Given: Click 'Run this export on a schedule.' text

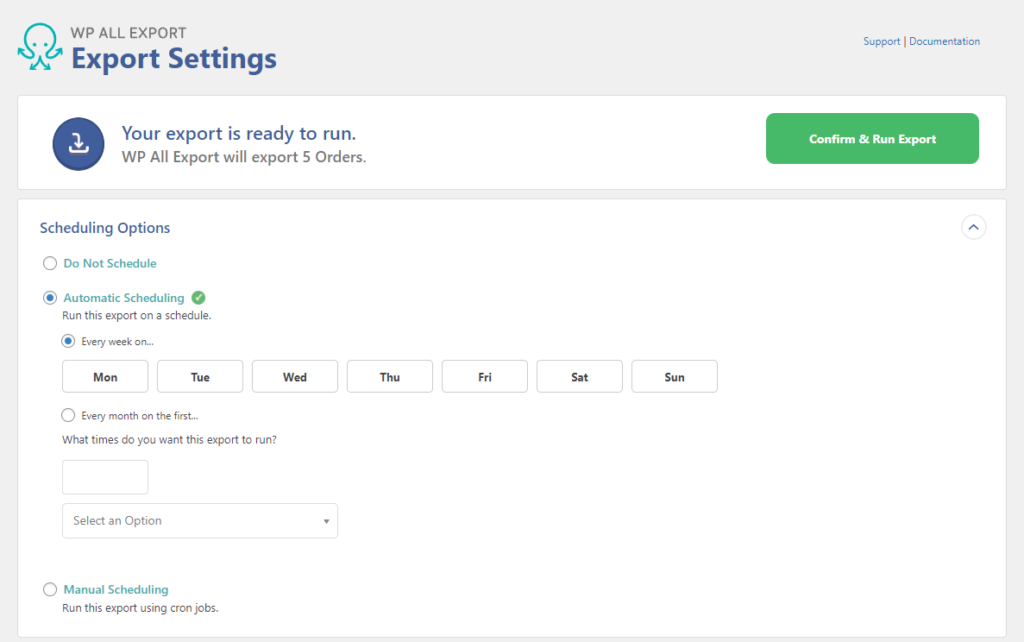Looking at the screenshot, I should tap(136, 315).
